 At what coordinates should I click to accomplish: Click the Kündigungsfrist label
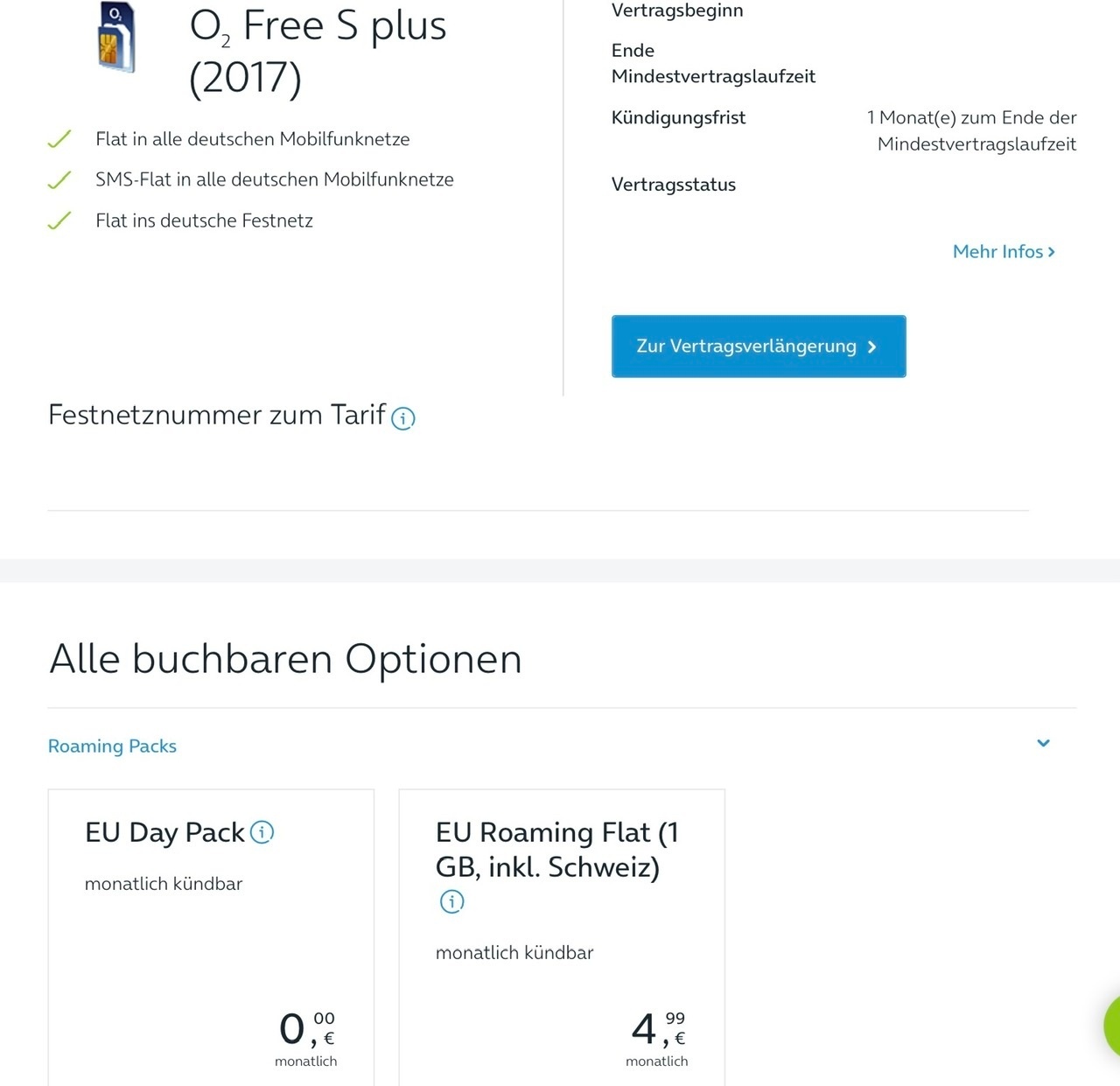pos(678,118)
